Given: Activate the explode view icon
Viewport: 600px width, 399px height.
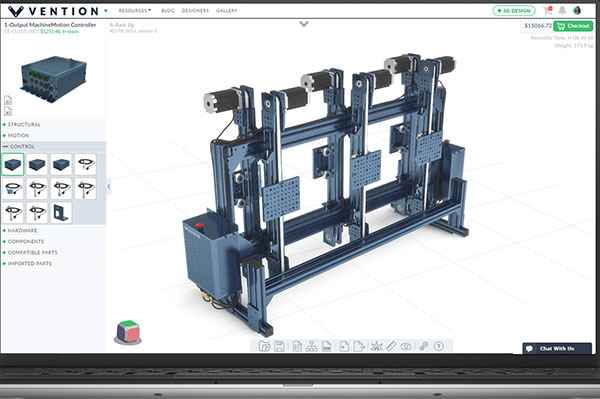Looking at the screenshot, I should click(376, 346).
